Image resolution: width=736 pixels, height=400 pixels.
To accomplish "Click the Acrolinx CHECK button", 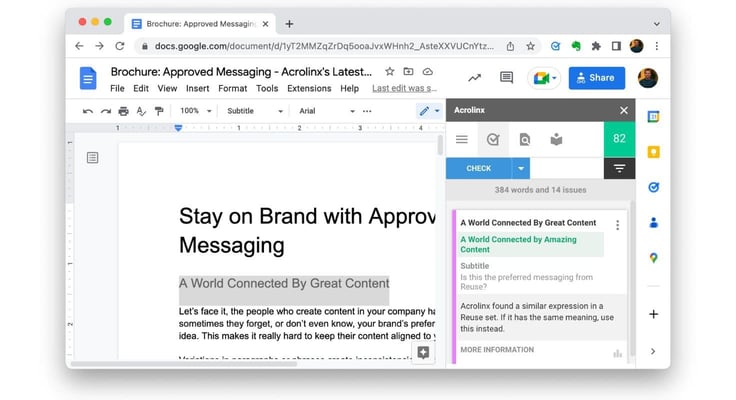I will coord(478,169).
